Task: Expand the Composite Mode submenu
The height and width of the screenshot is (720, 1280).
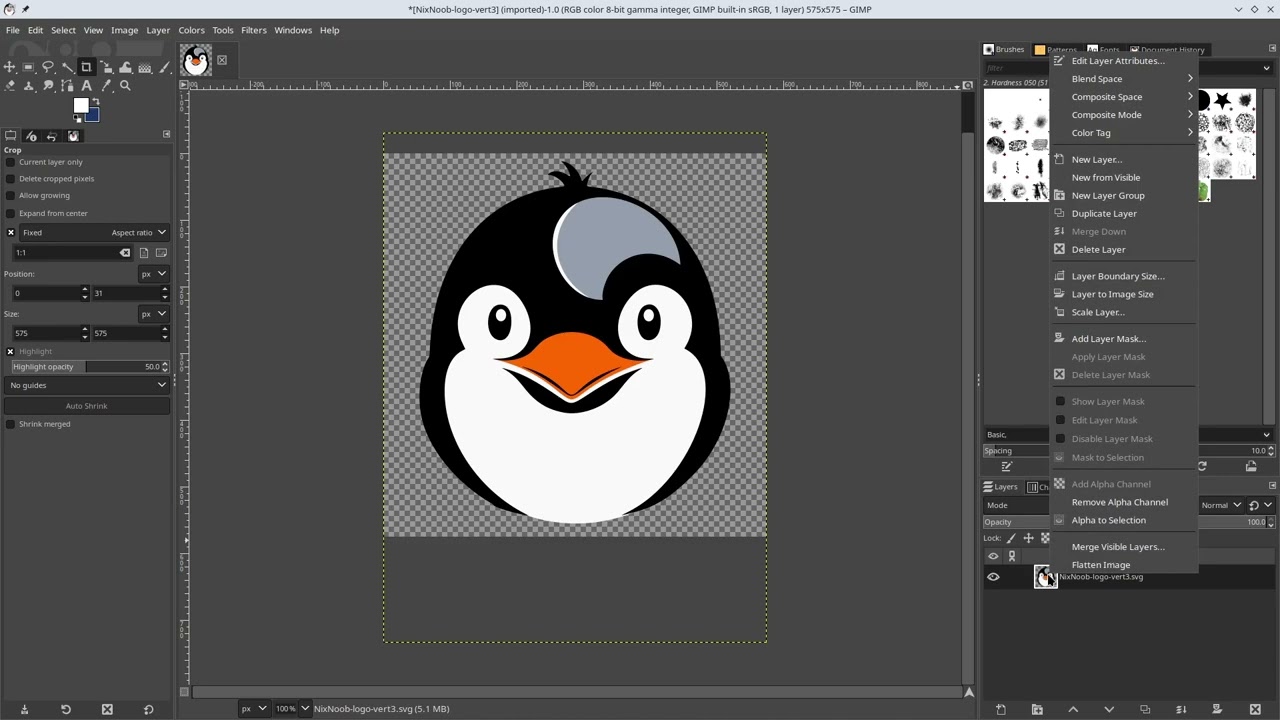Action: pyautogui.click(x=1124, y=115)
